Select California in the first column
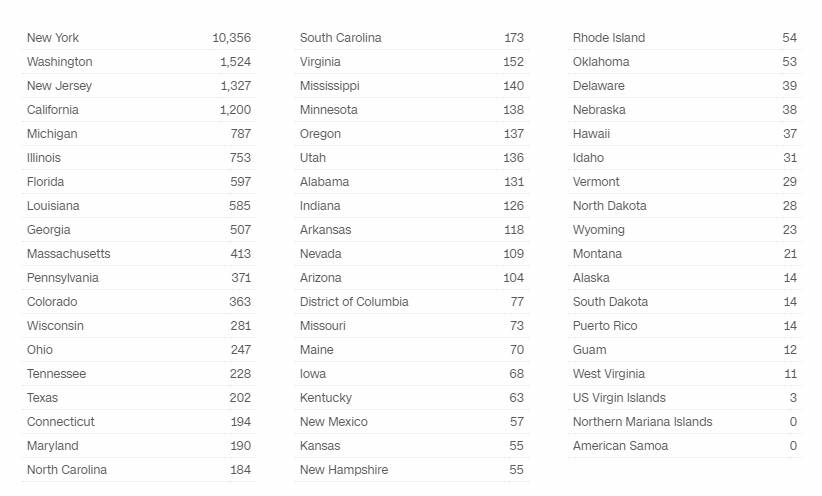 pyautogui.click(x=52, y=110)
